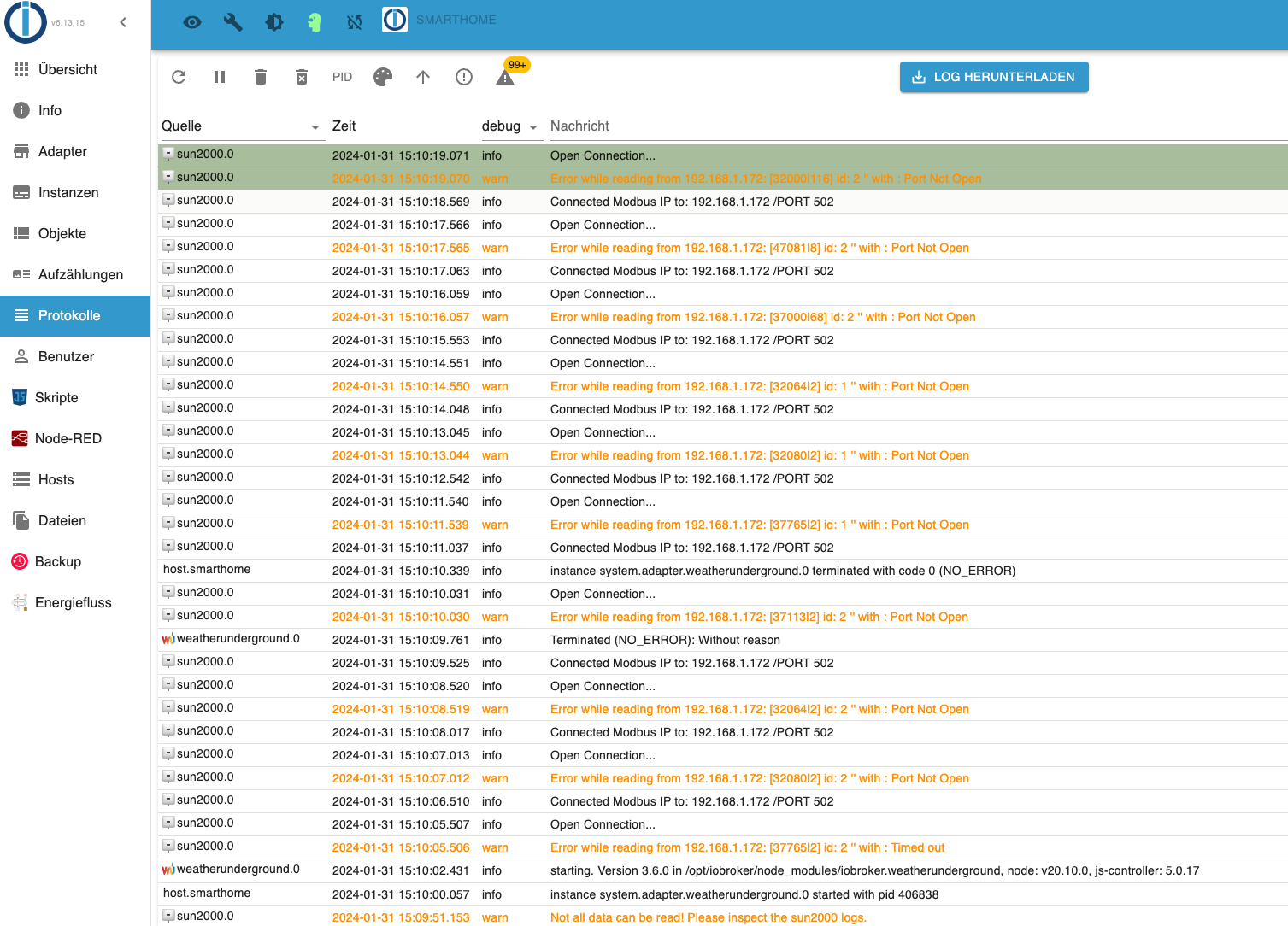The height and width of the screenshot is (926, 1288).
Task: Select the log row at 15:10:19.071
Action: click(x=723, y=155)
